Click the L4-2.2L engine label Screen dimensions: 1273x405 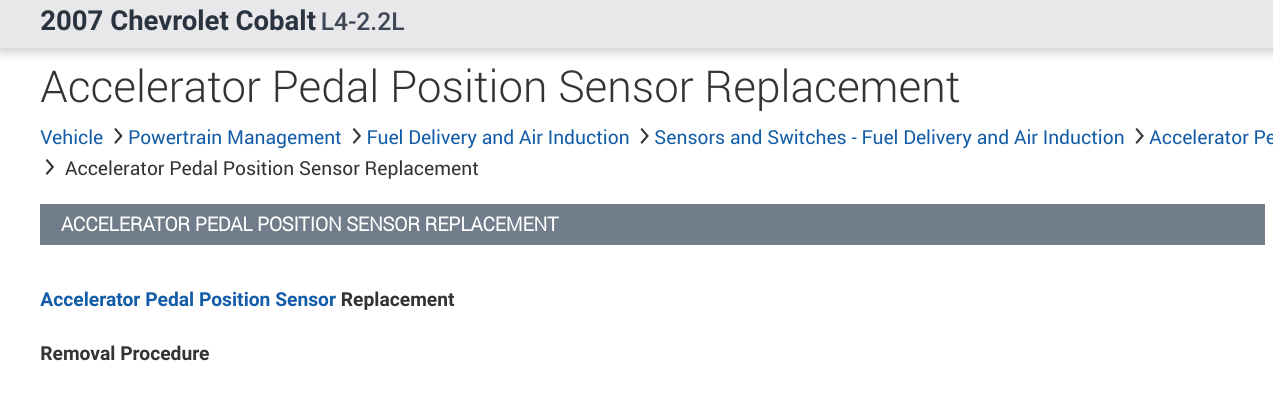click(x=363, y=23)
